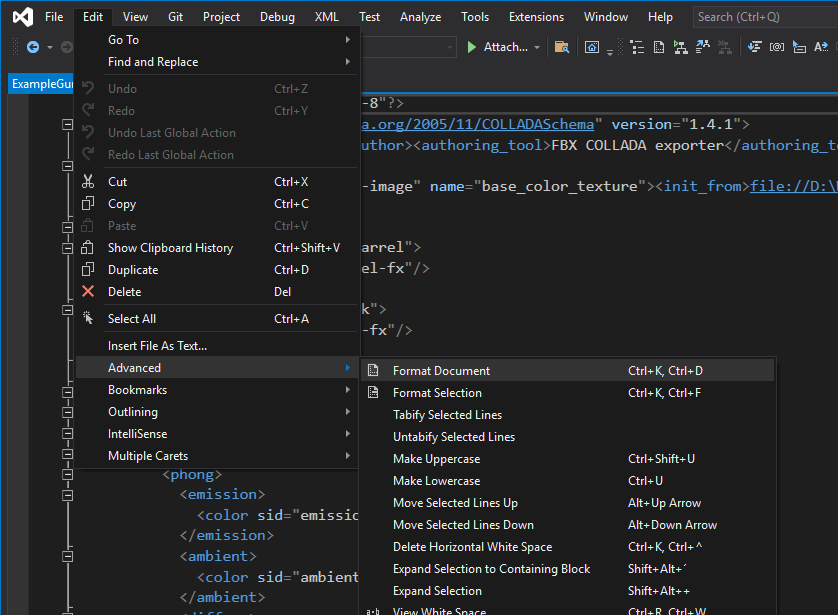Click the find in files folder icon
Image resolution: width=838 pixels, height=615 pixels.
click(562, 47)
